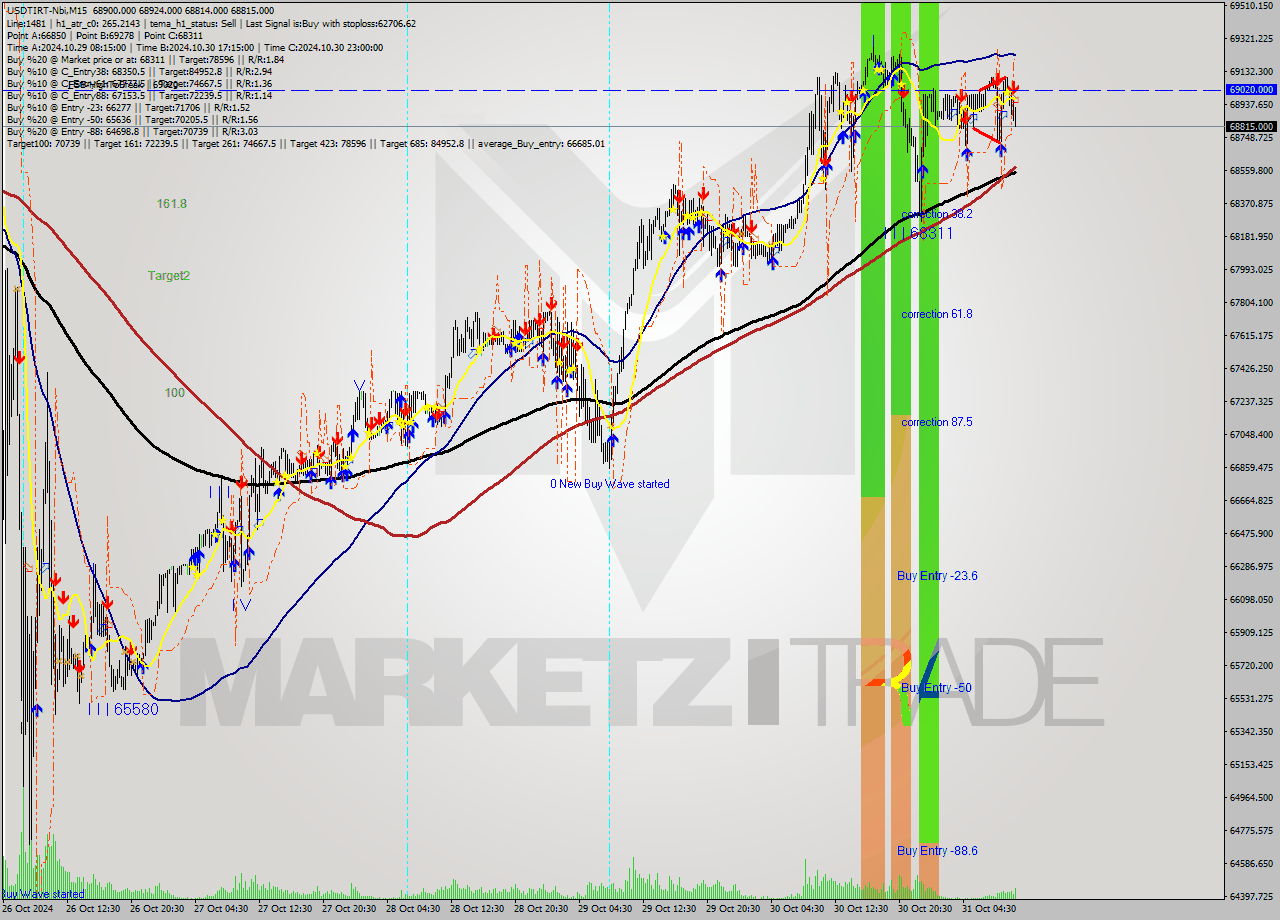Click the 67237.150 price axis label

[1251, 401]
